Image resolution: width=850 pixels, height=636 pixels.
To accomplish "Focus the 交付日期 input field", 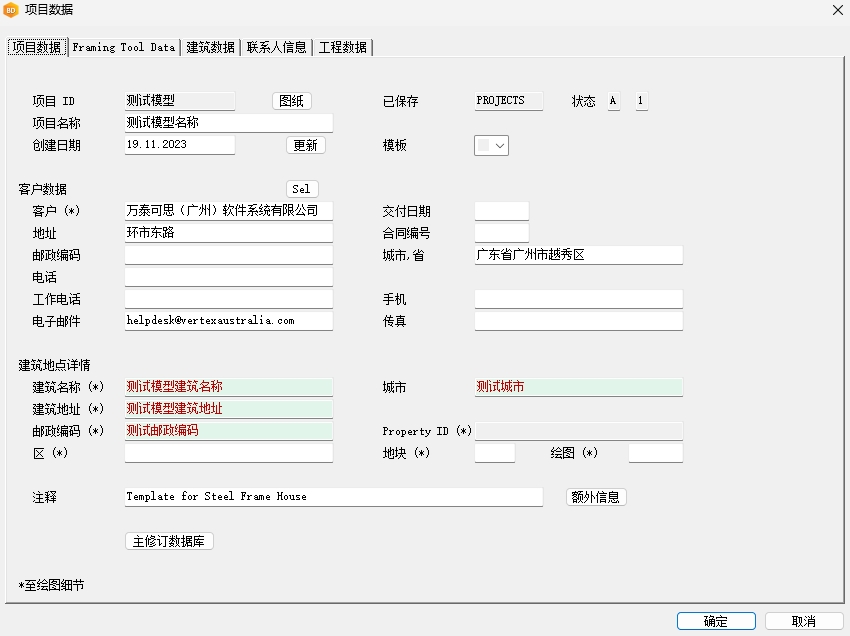I will tap(501, 211).
